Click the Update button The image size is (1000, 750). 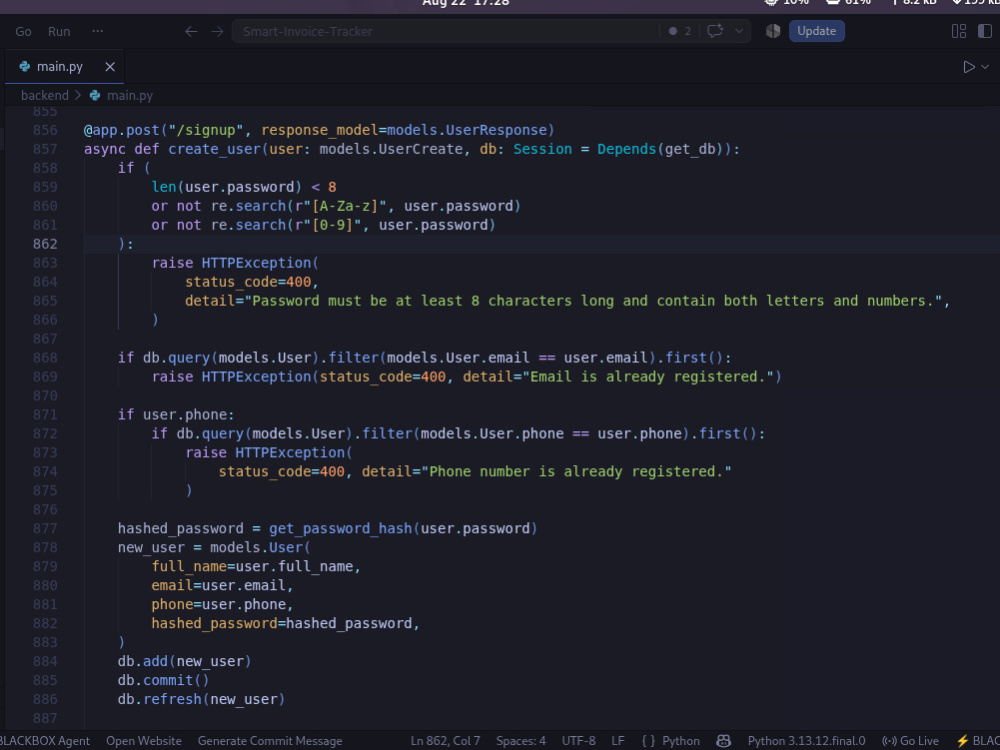pos(816,31)
